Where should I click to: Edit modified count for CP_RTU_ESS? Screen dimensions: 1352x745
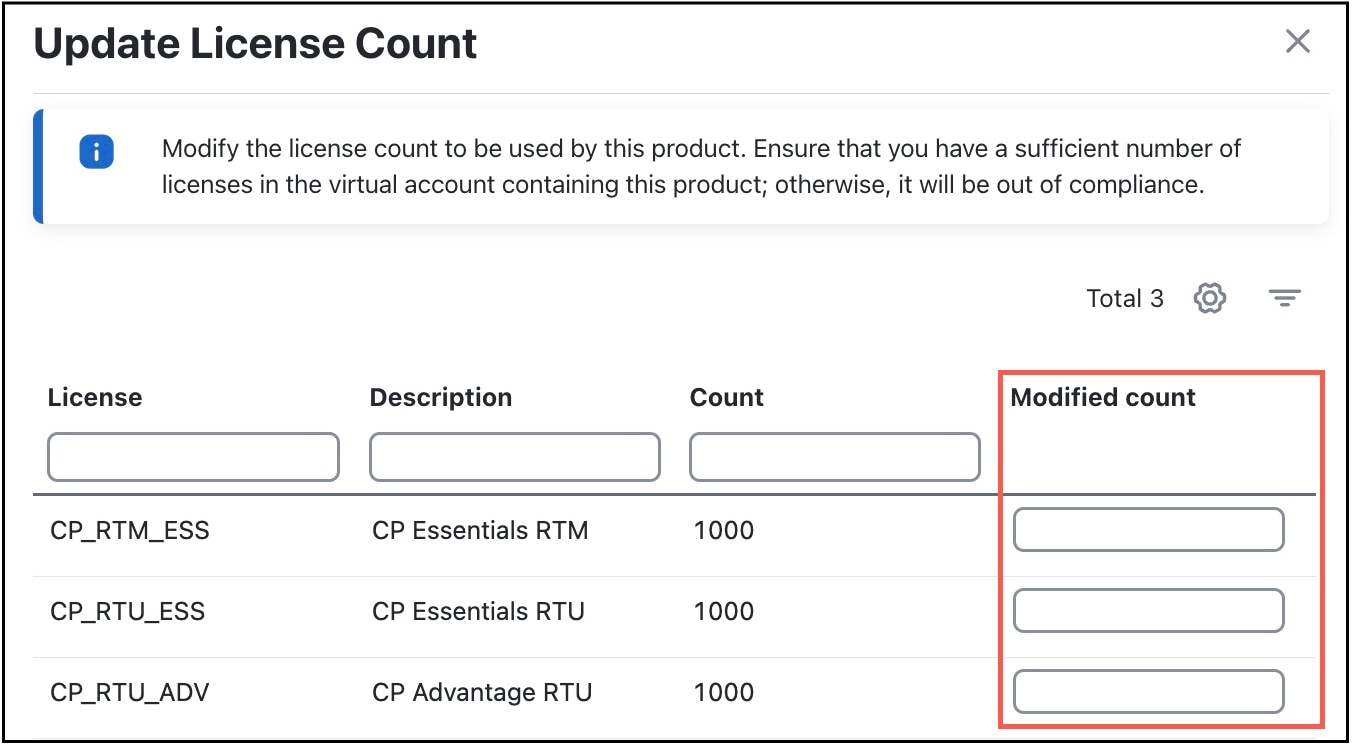[1149, 611]
